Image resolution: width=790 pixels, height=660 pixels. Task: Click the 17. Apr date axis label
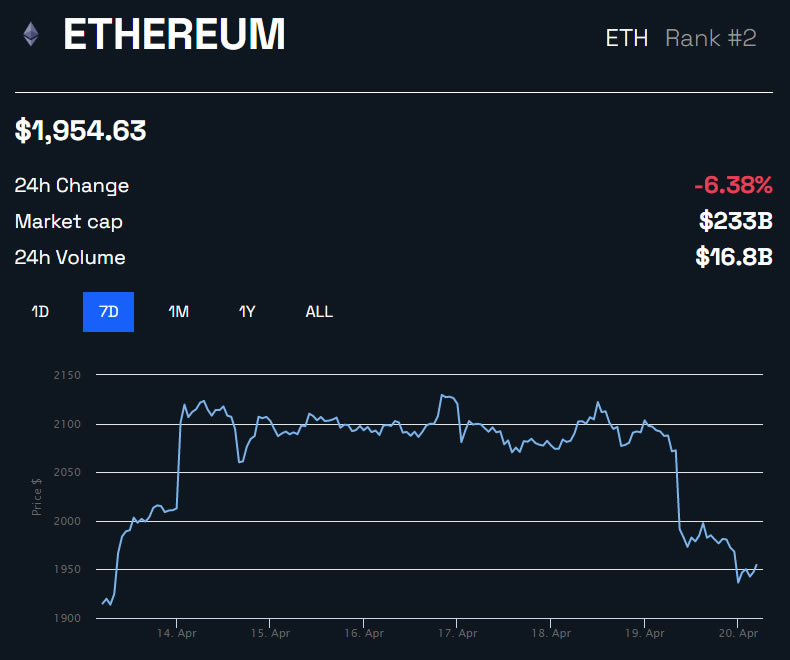point(457,633)
